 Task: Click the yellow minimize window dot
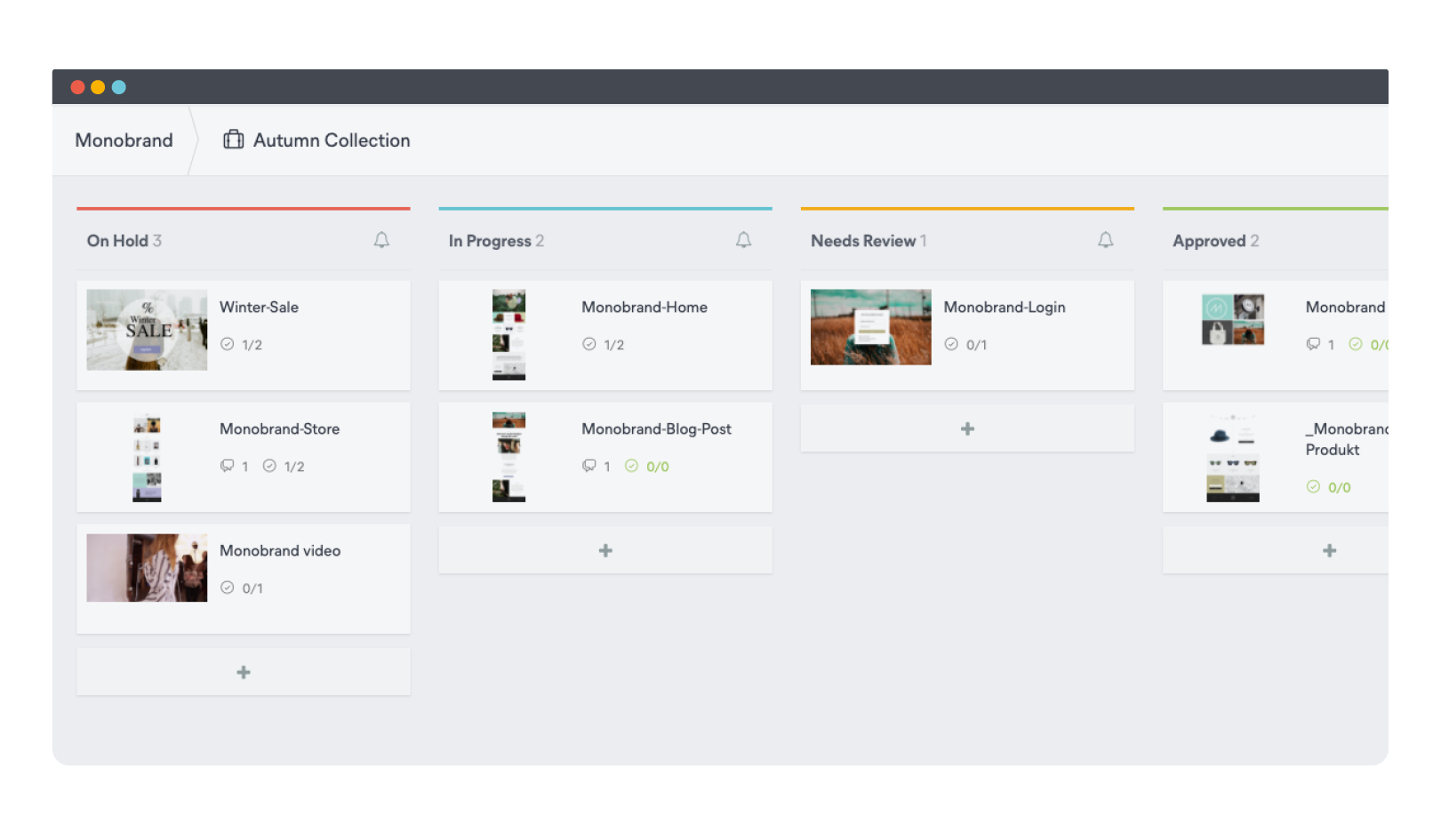98,87
